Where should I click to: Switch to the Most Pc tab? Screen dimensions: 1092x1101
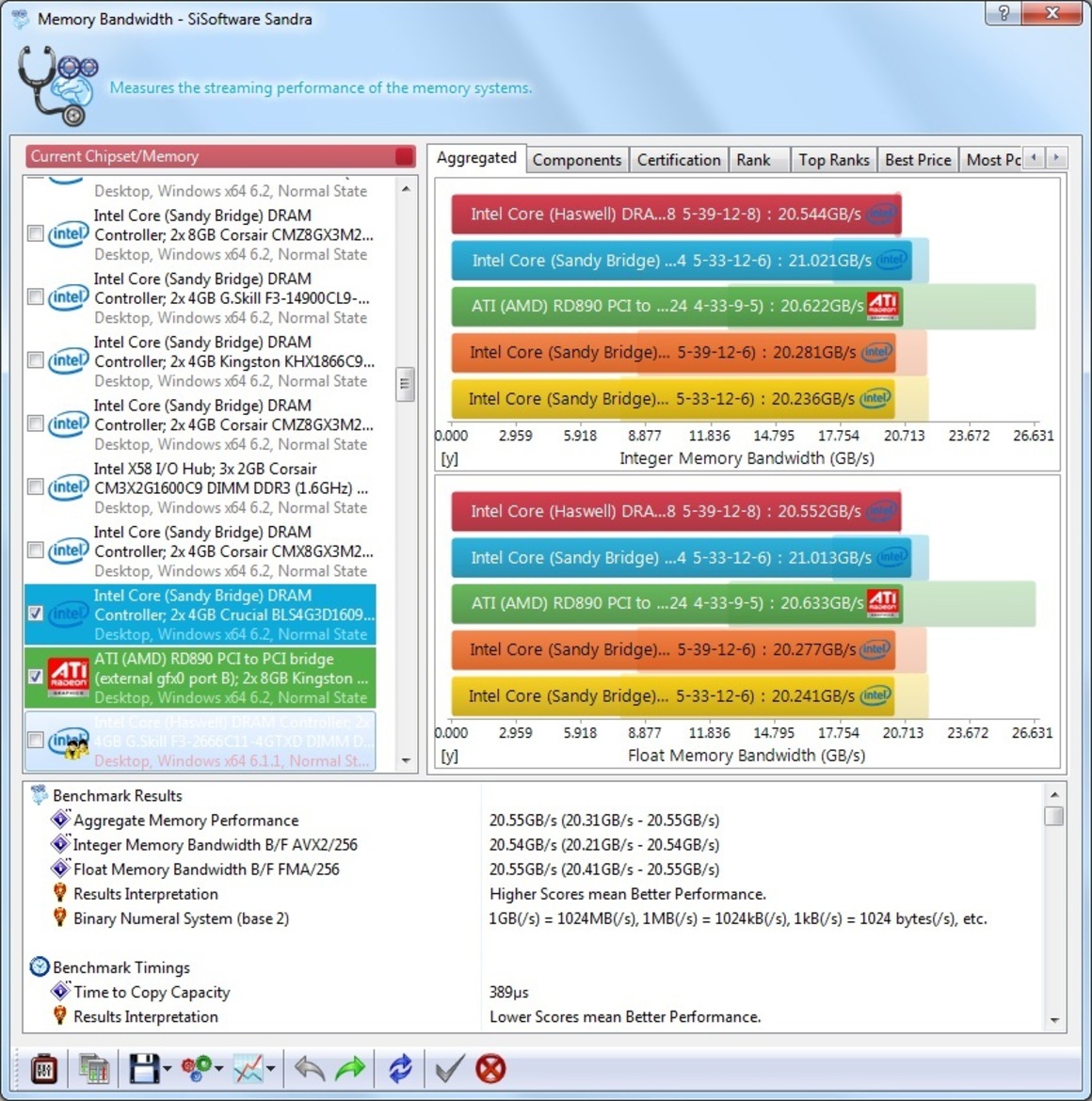(x=991, y=160)
